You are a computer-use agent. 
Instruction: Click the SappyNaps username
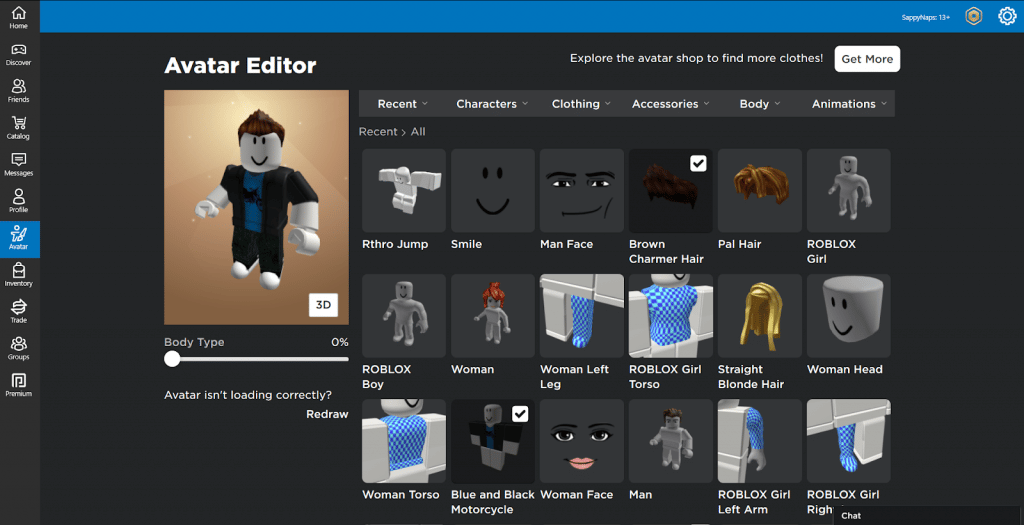pyautogui.click(x=925, y=17)
